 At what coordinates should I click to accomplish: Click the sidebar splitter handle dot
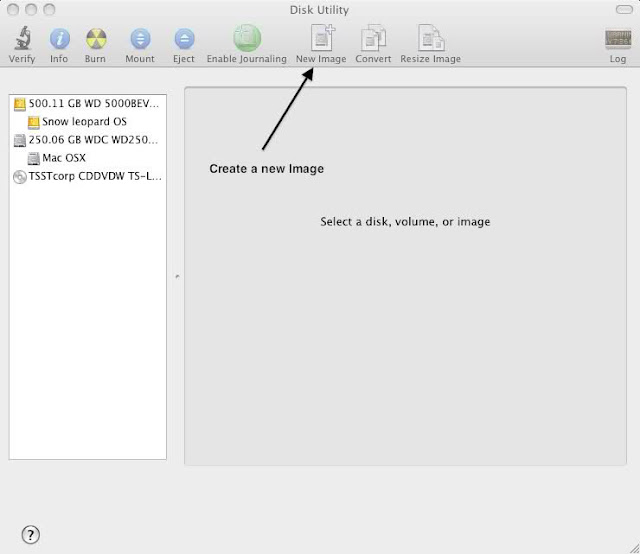[x=177, y=276]
